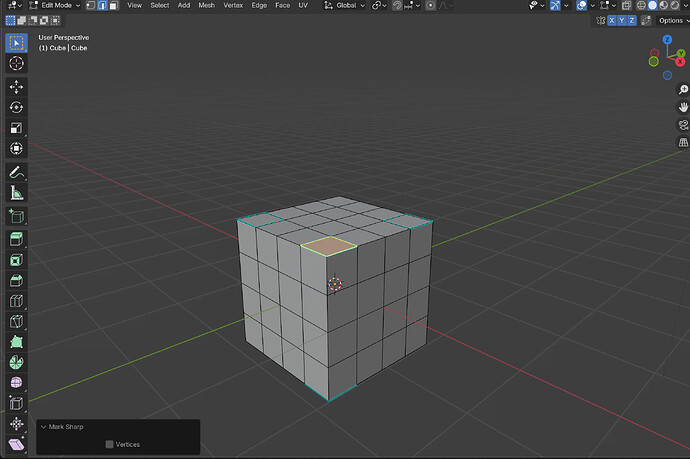Toggle proportional editing
The width and height of the screenshot is (690, 459).
[x=430, y=5]
